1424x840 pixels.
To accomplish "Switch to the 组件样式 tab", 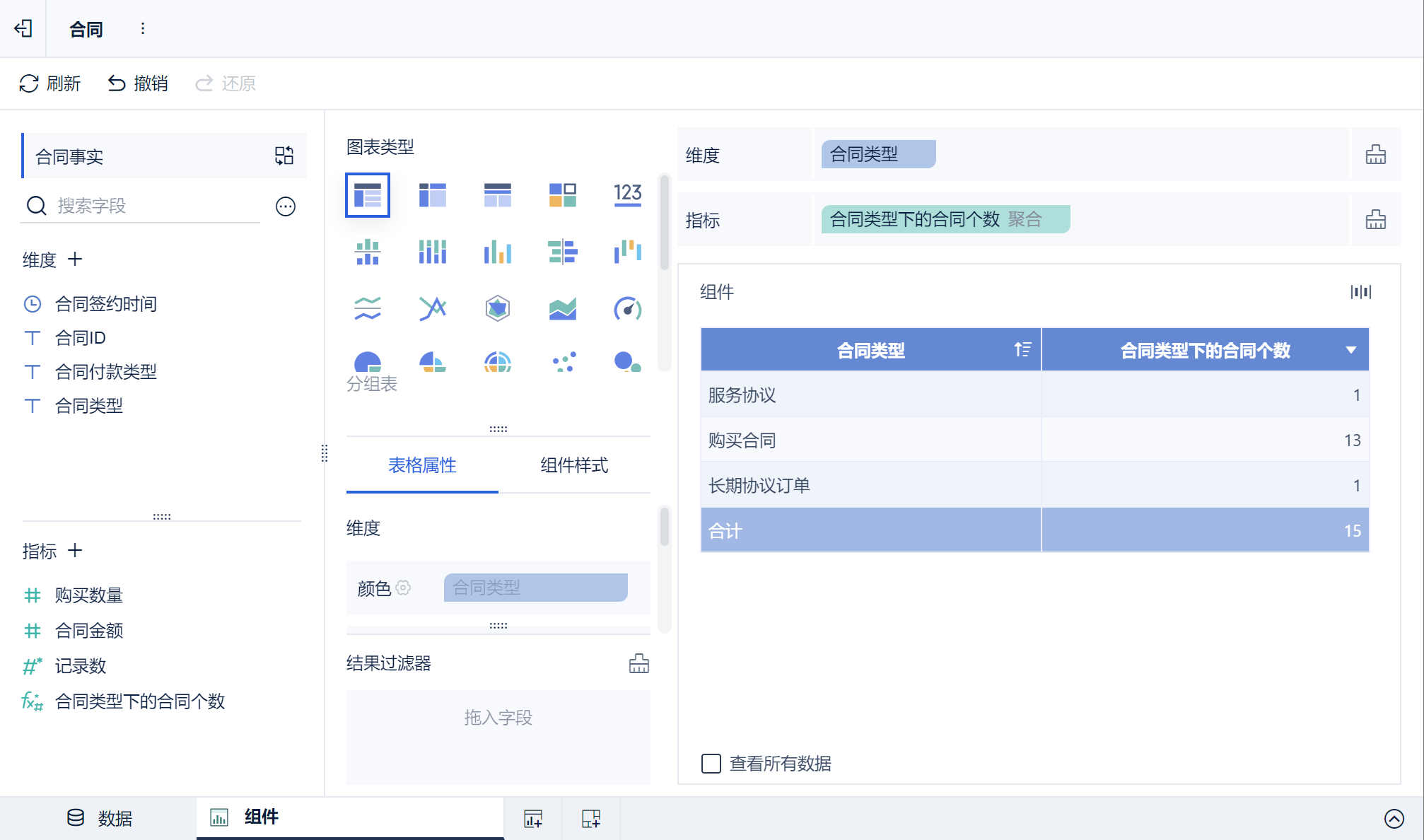I will click(574, 465).
